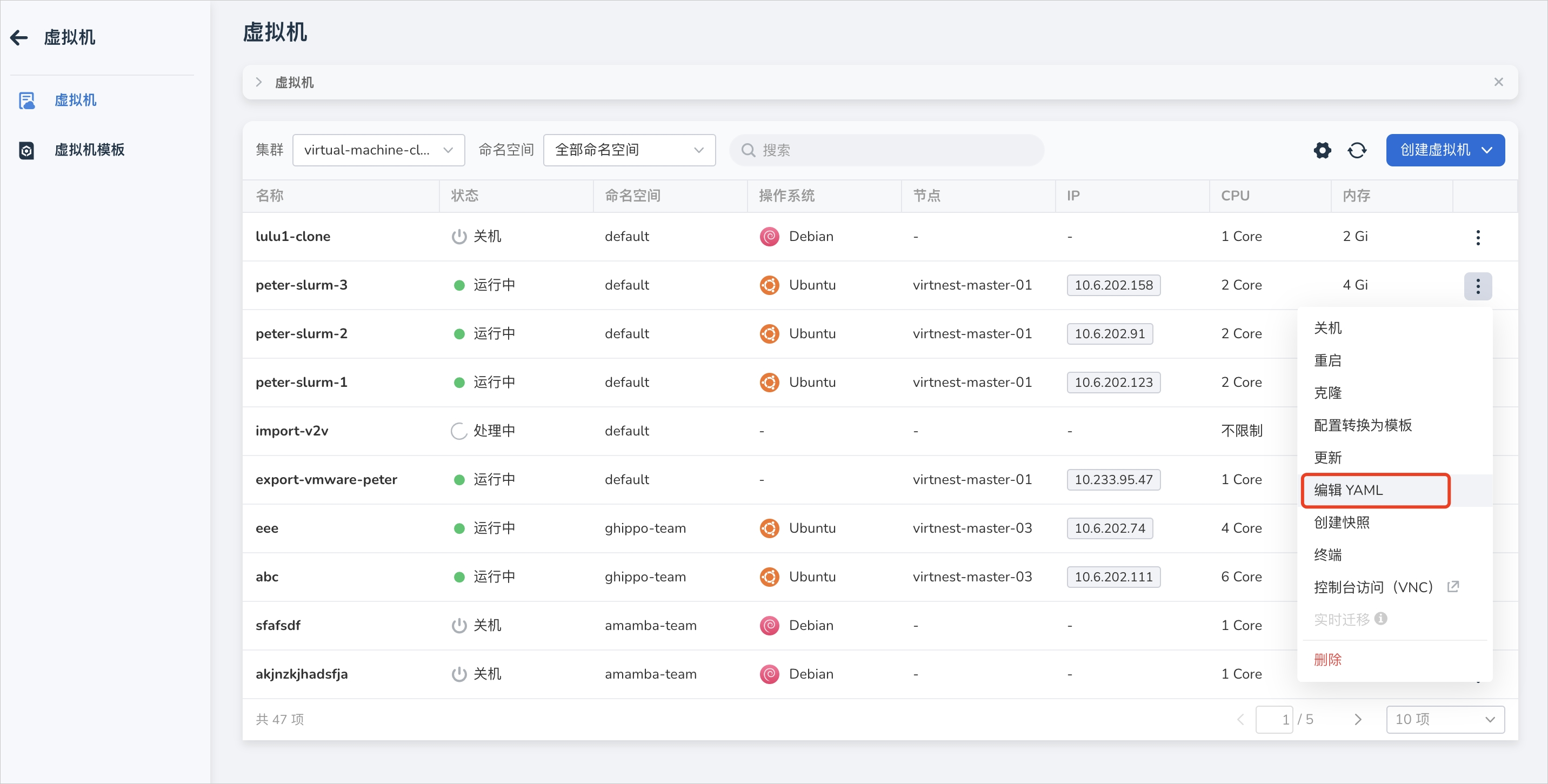Open the akjnzkjhadsfja virtual machine
1548x784 pixels.
pos(302,675)
